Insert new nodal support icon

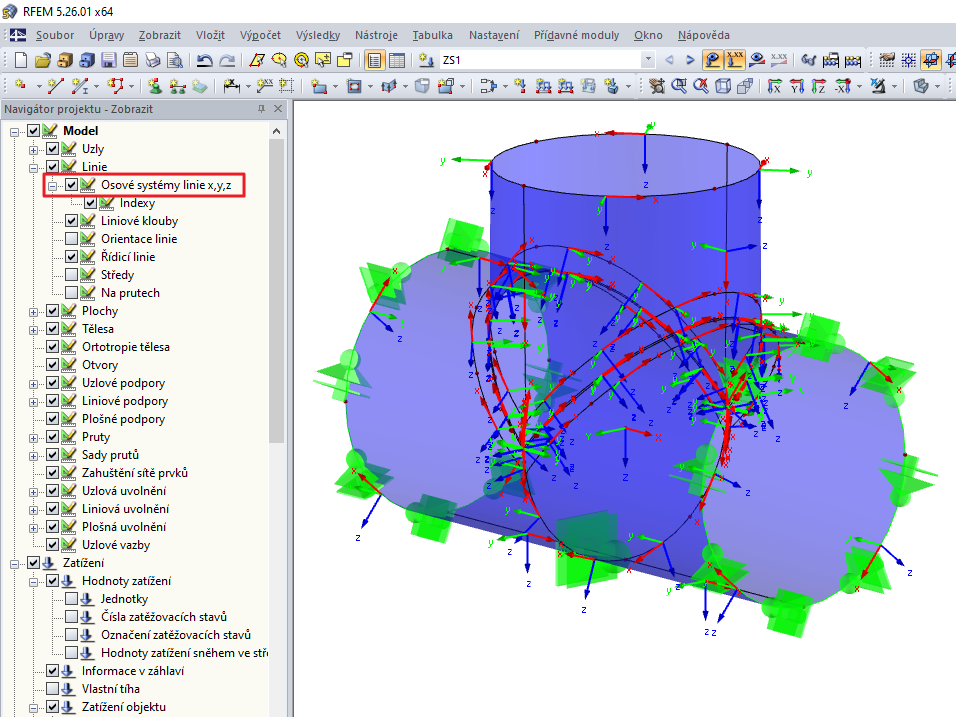click(155, 86)
